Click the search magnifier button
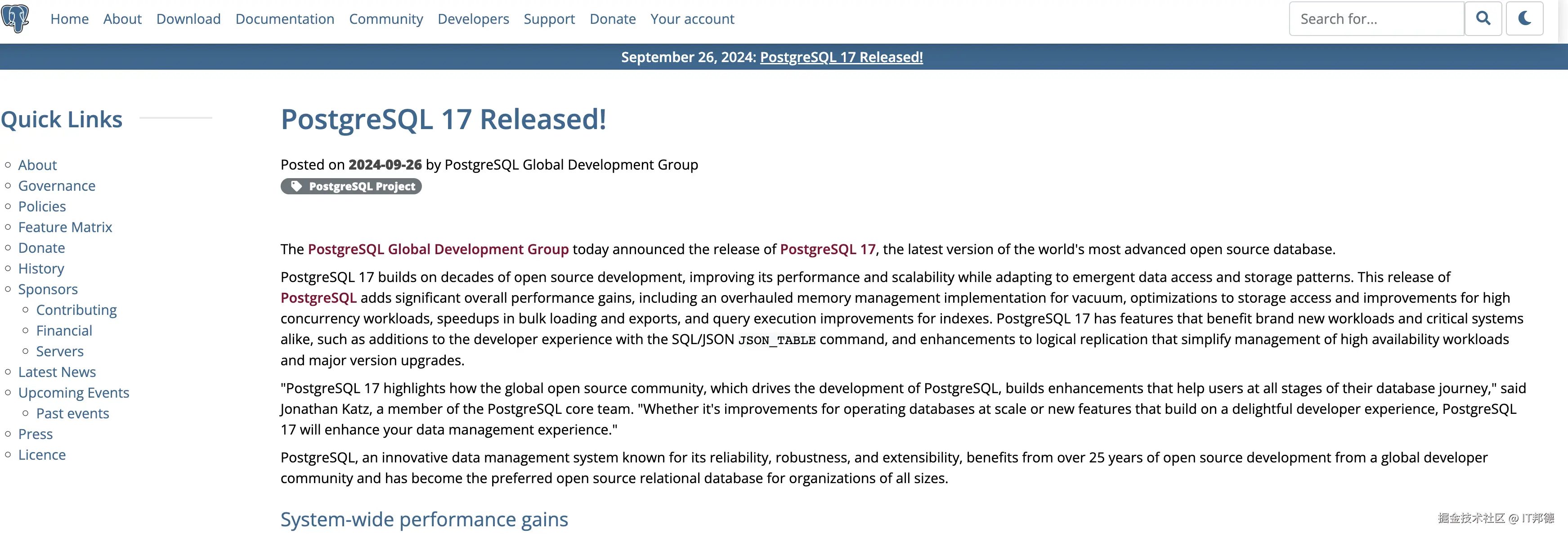1568x538 pixels. click(1483, 19)
